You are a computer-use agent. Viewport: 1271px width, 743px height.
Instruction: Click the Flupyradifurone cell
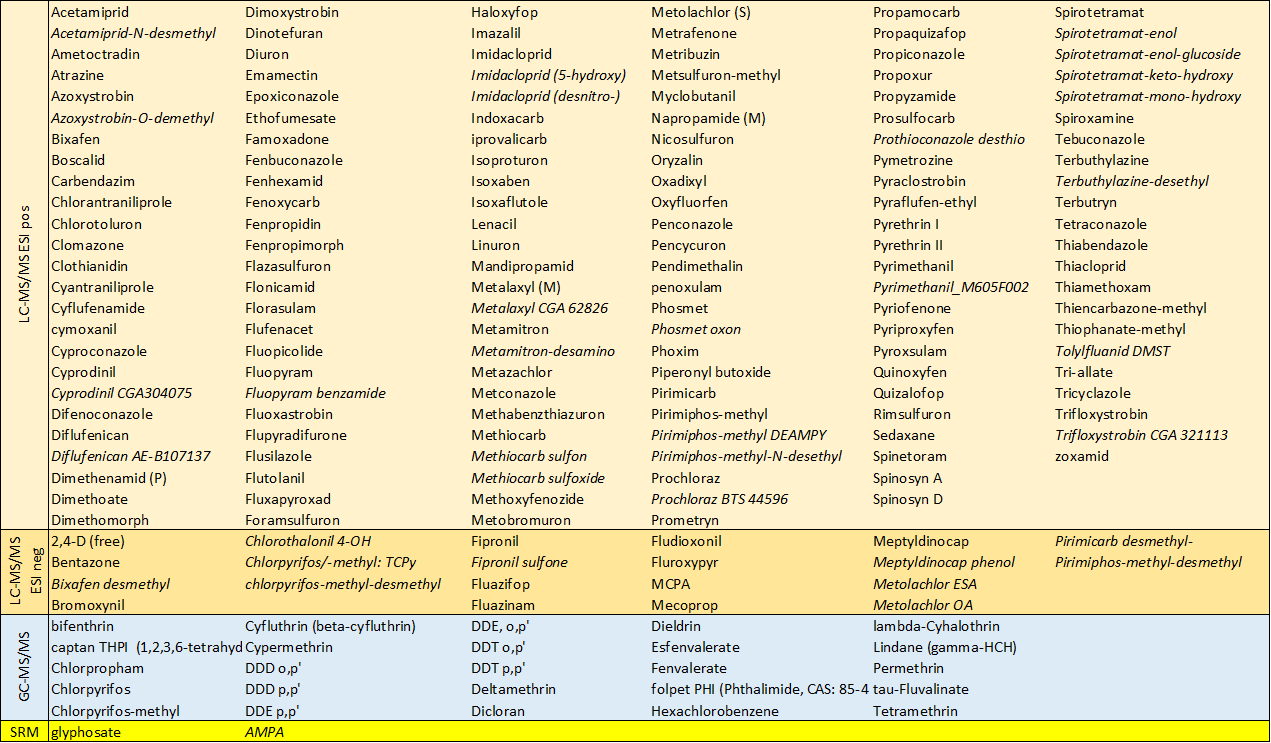pos(296,435)
